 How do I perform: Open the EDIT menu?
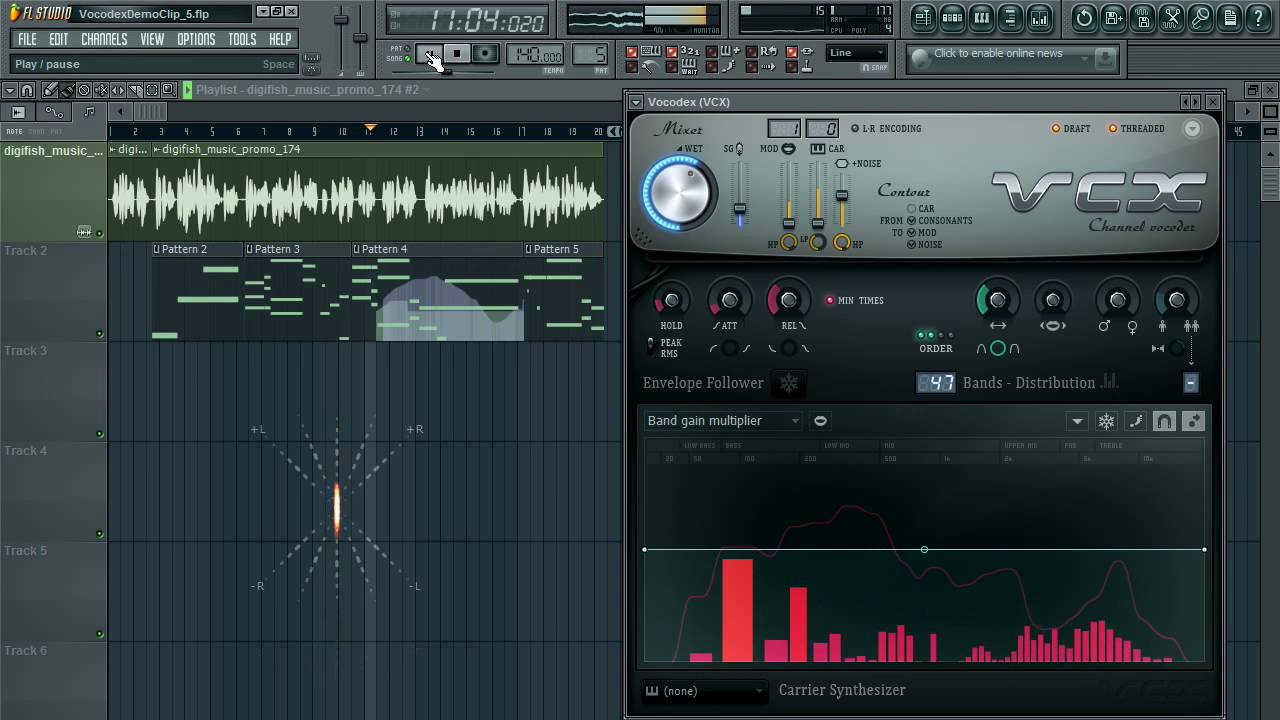[x=59, y=39]
